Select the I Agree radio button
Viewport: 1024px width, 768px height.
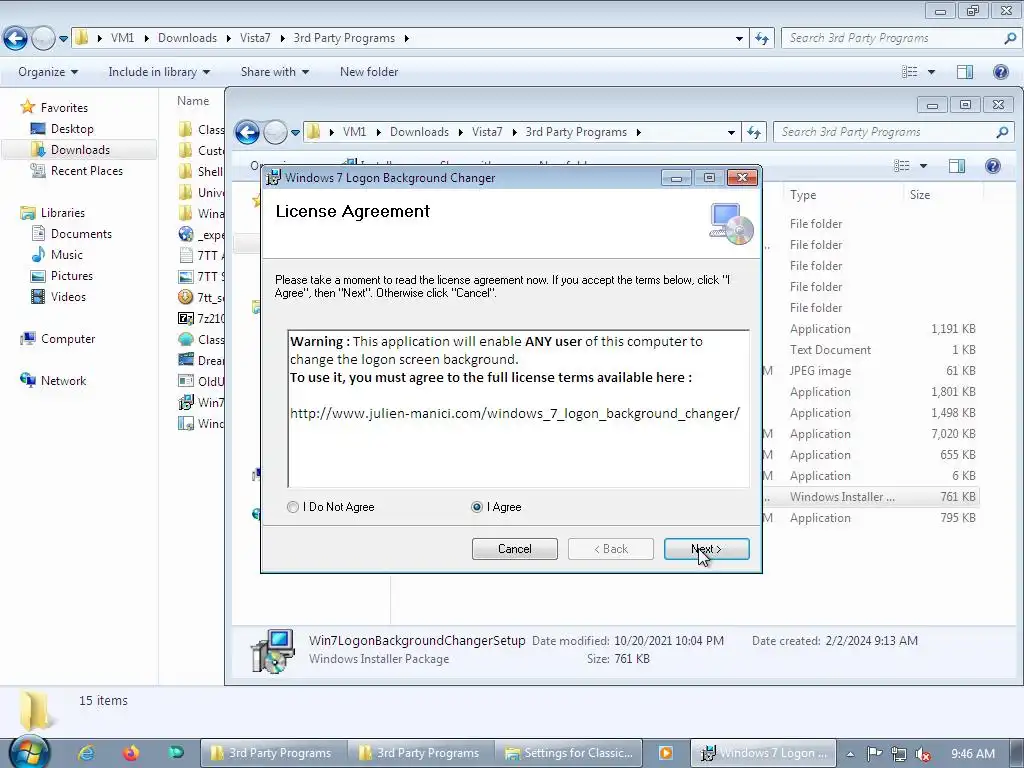click(477, 507)
